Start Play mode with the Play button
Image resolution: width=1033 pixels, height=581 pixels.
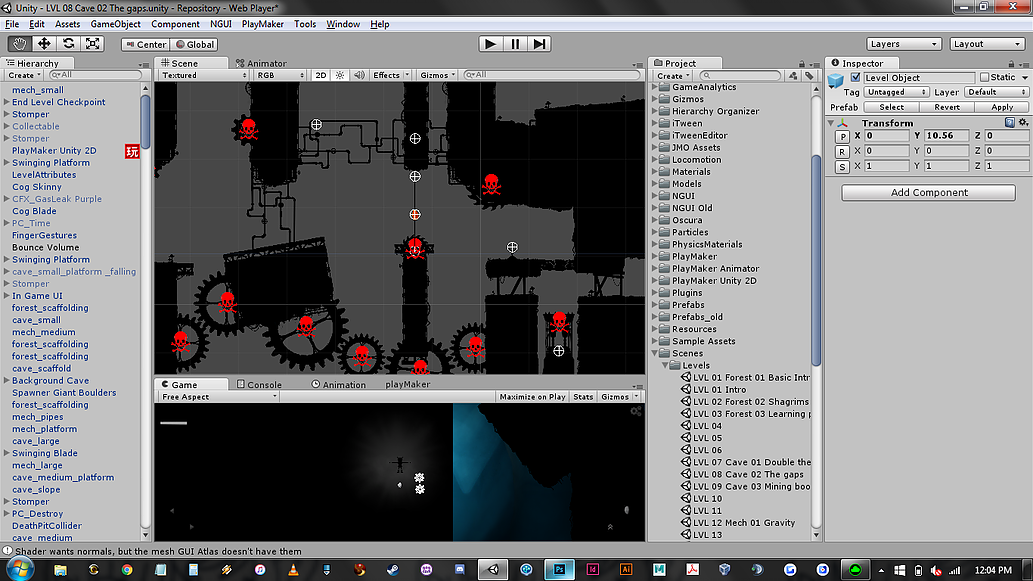click(490, 44)
